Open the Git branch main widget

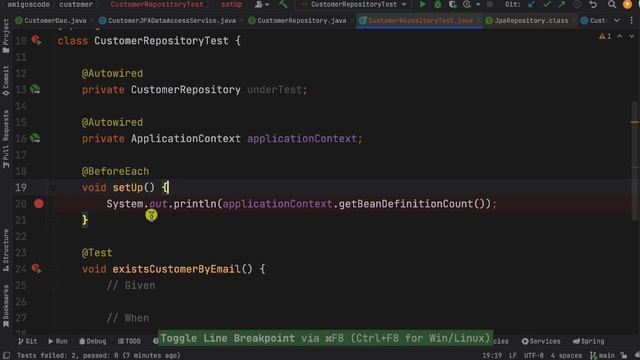click(x=602, y=356)
